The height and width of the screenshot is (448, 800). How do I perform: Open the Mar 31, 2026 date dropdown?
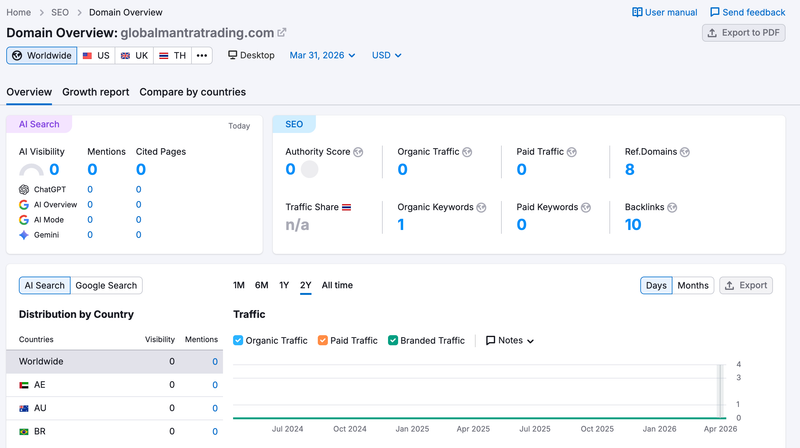coord(322,55)
